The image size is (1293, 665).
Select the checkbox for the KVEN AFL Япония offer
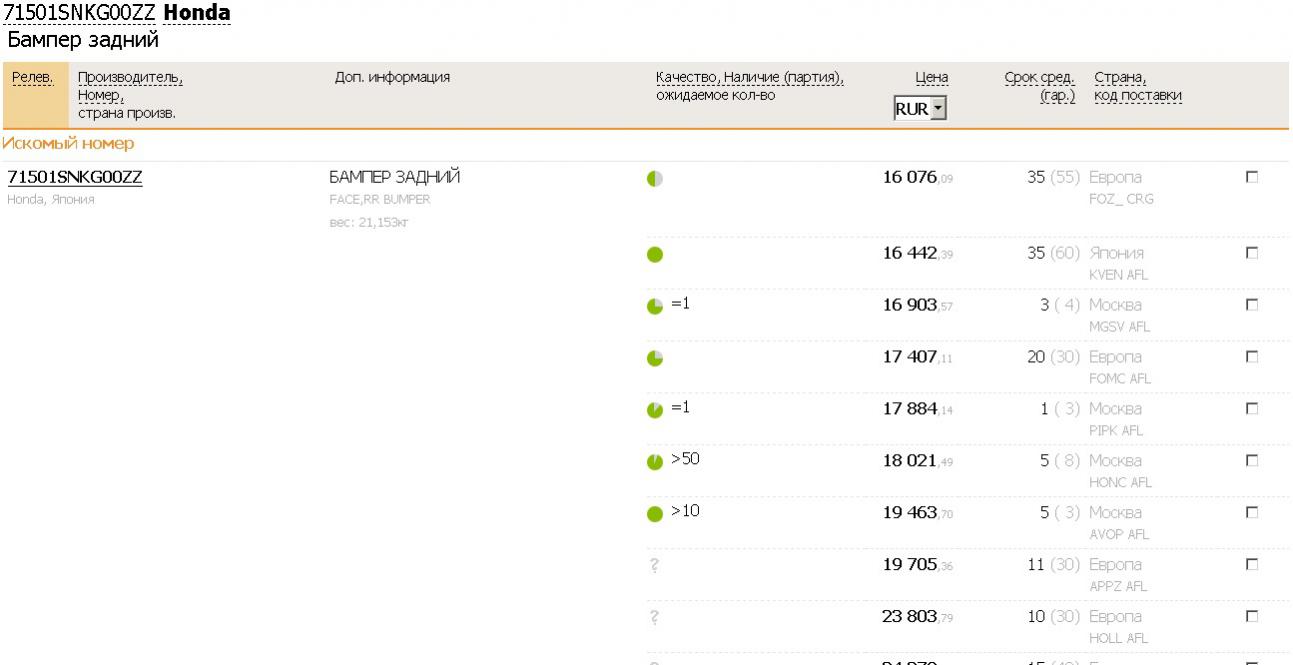click(1249, 253)
